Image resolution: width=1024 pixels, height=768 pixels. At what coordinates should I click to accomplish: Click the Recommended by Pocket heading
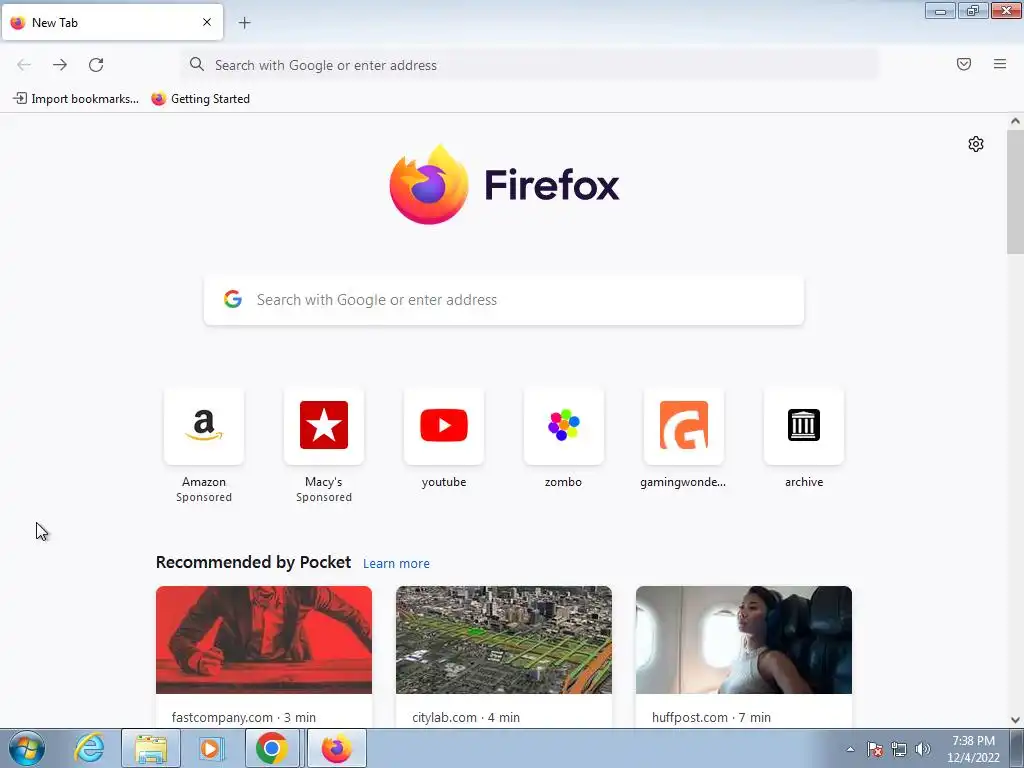(253, 562)
